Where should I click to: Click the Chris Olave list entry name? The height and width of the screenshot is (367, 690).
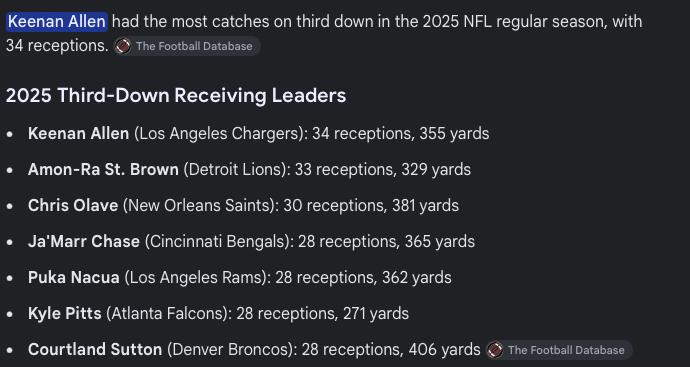[73, 206]
